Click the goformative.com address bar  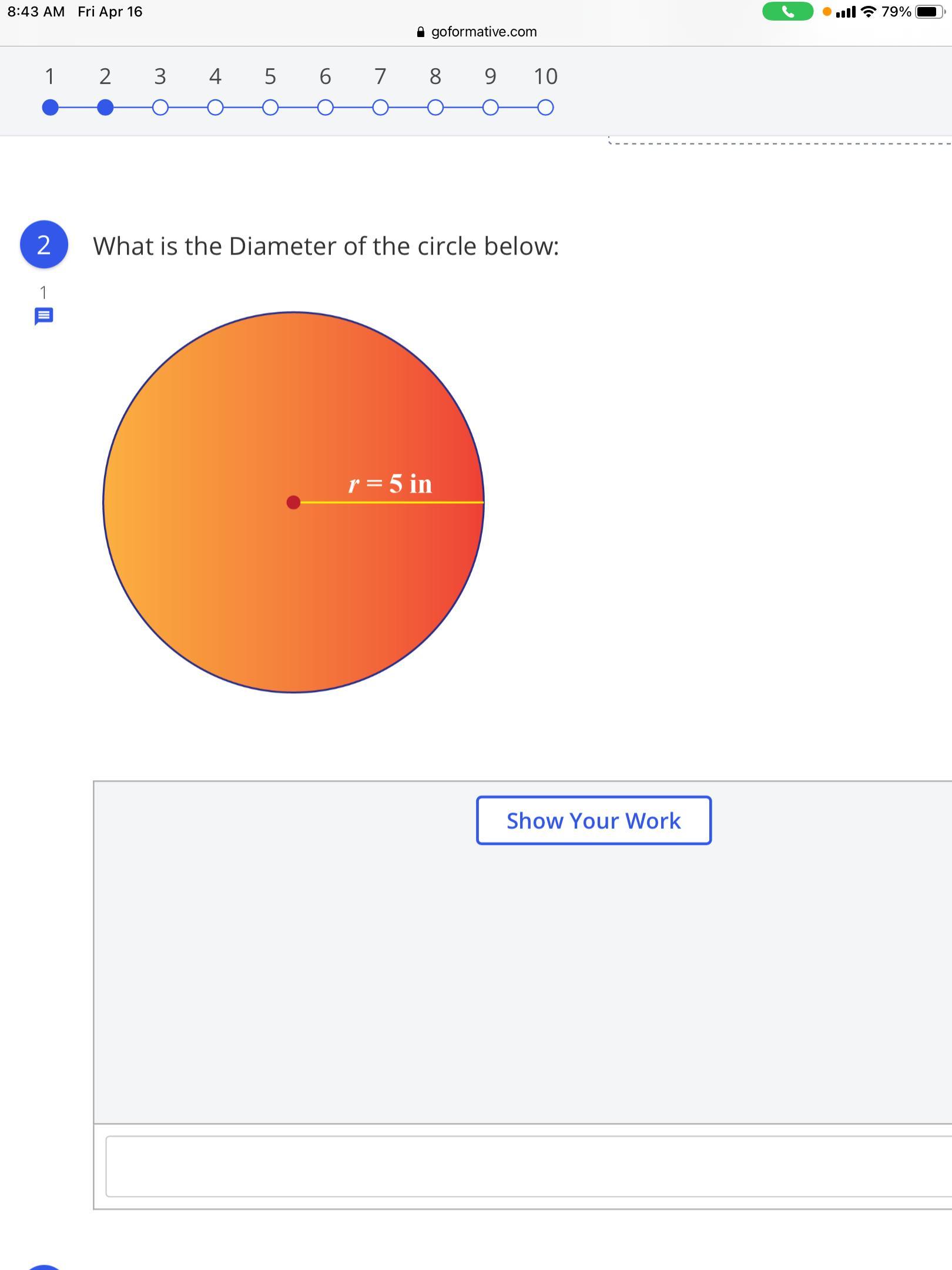(x=483, y=32)
